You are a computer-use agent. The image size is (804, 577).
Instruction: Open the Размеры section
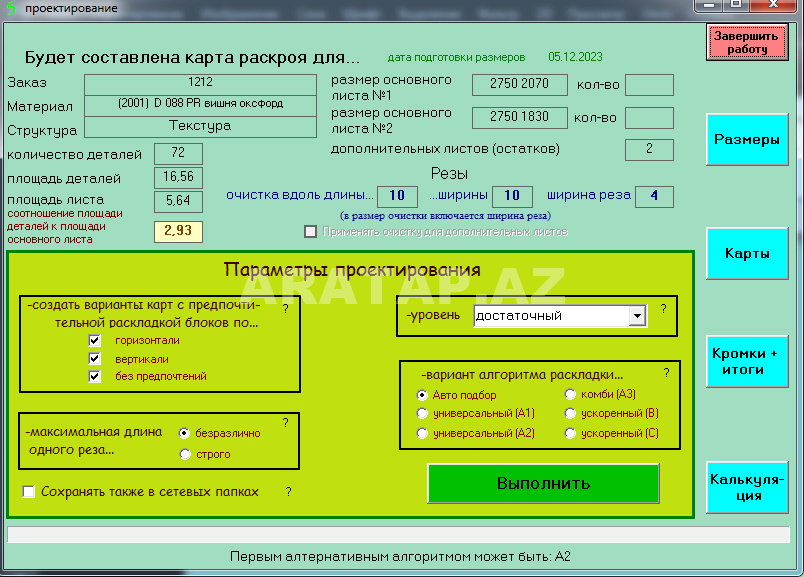(x=746, y=140)
